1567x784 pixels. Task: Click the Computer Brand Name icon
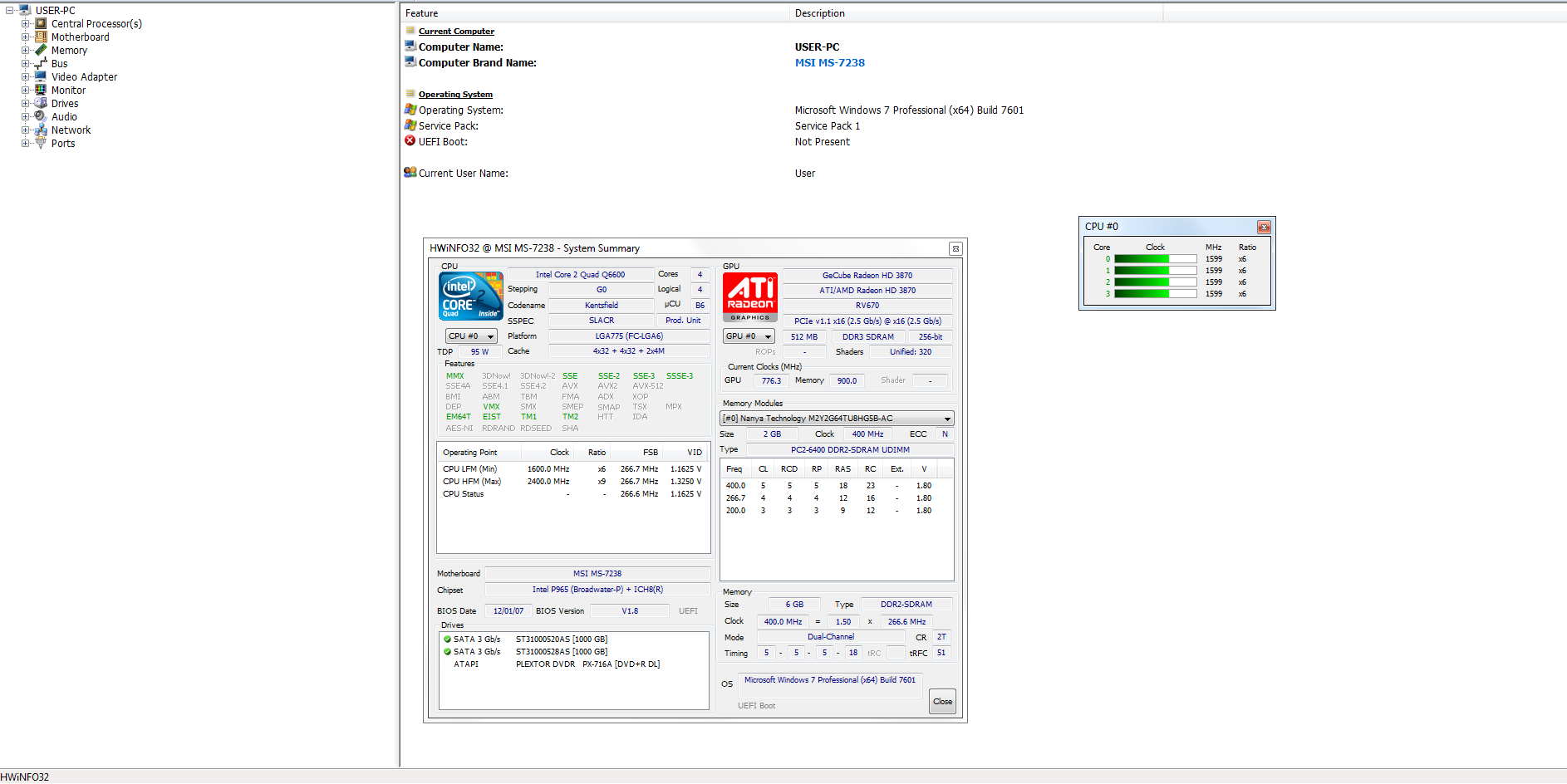click(x=410, y=62)
